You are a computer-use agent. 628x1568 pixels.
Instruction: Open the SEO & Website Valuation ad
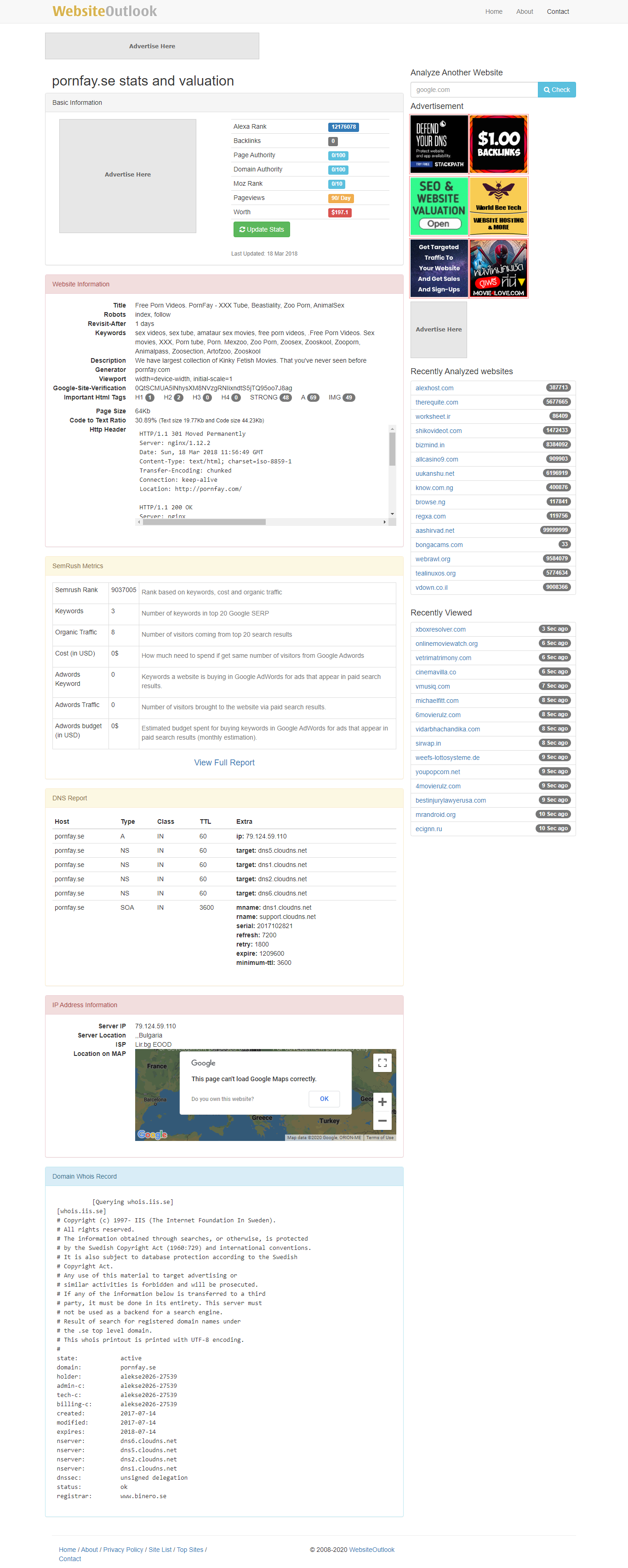point(440,206)
